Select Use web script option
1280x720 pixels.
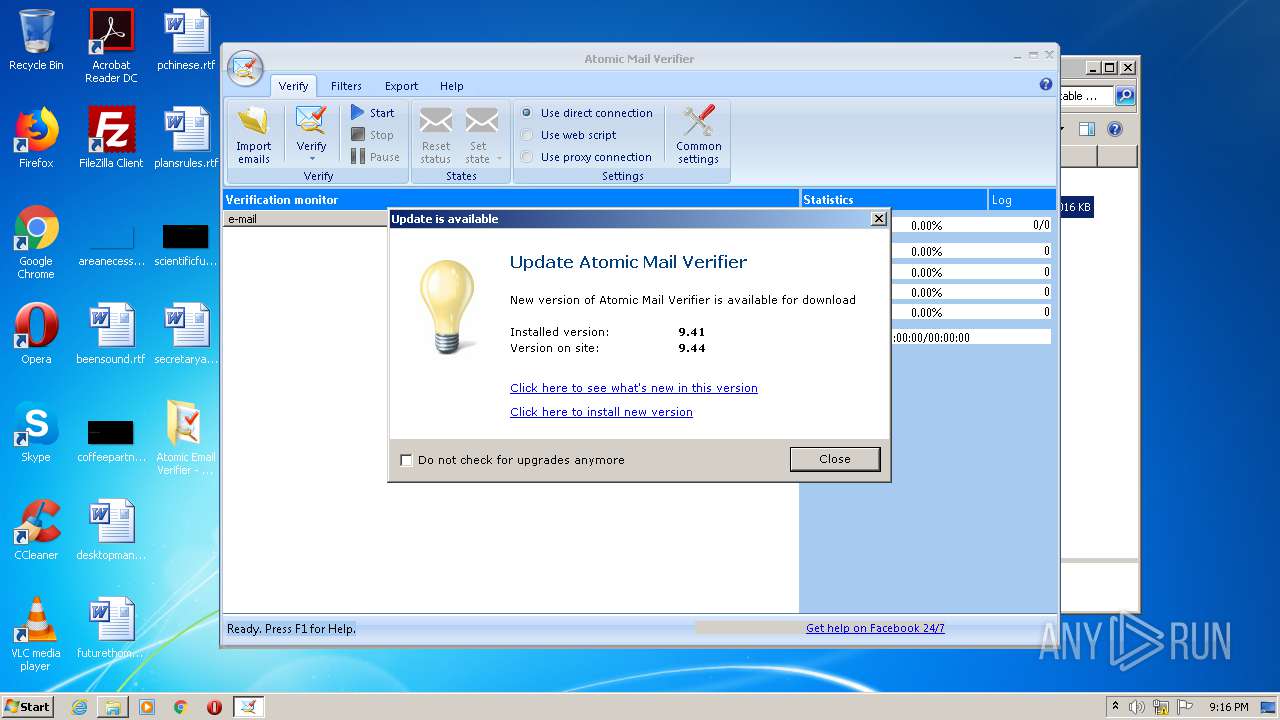[x=569, y=135]
